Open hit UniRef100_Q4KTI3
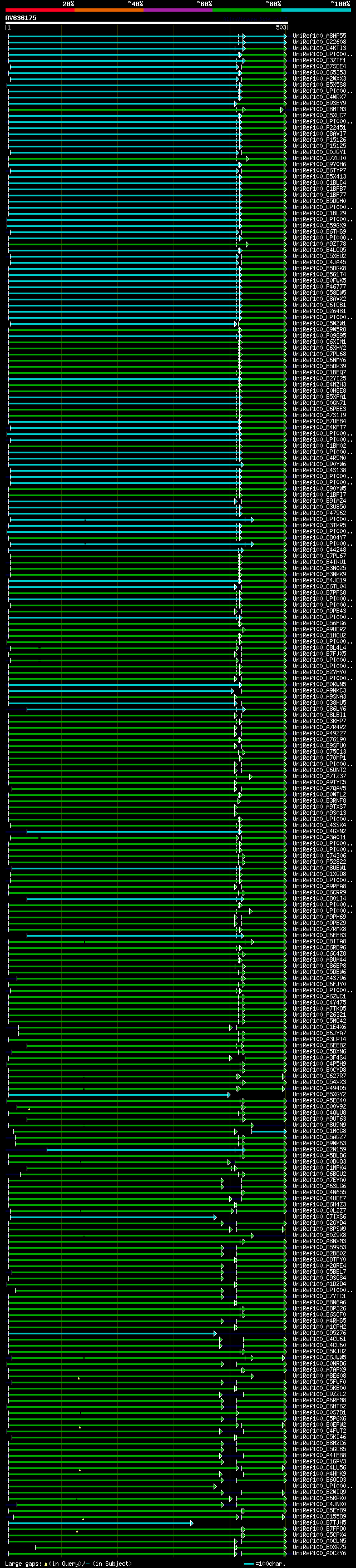 (x=319, y=48)
